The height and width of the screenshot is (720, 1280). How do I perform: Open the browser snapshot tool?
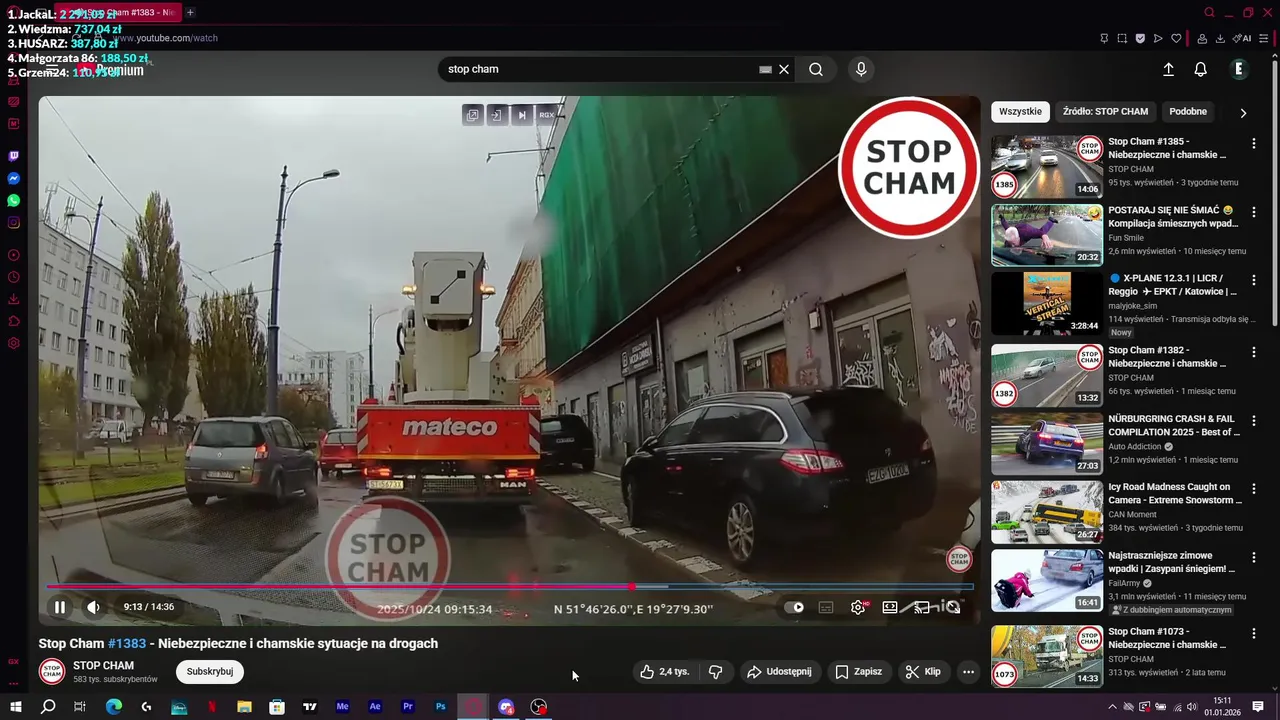(x=1122, y=39)
